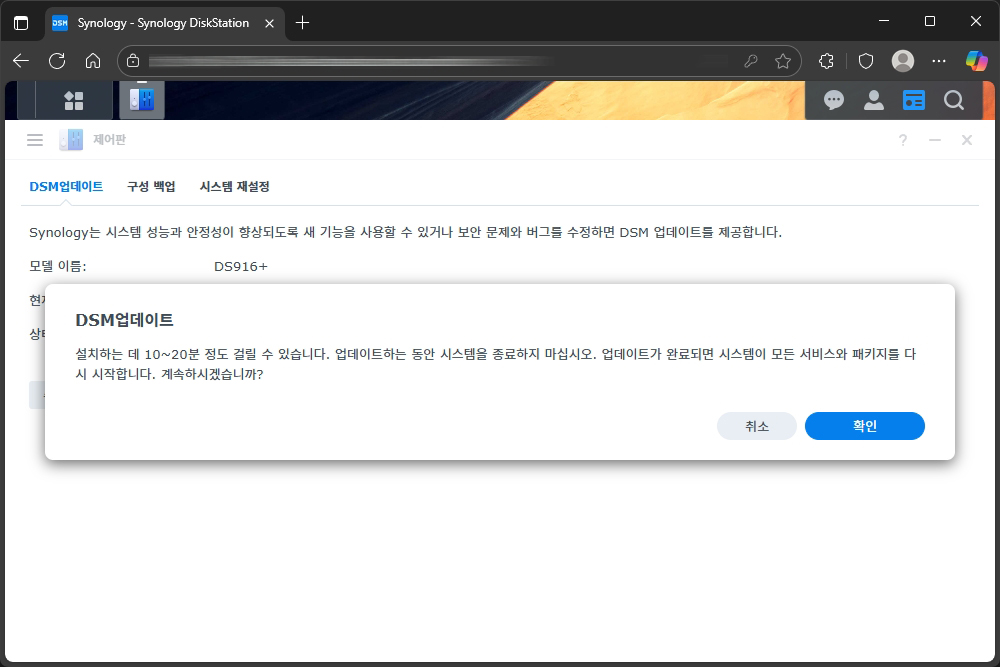This screenshot has width=1000, height=667.
Task: Open DSM notifications chat bubble icon
Action: (x=834, y=100)
